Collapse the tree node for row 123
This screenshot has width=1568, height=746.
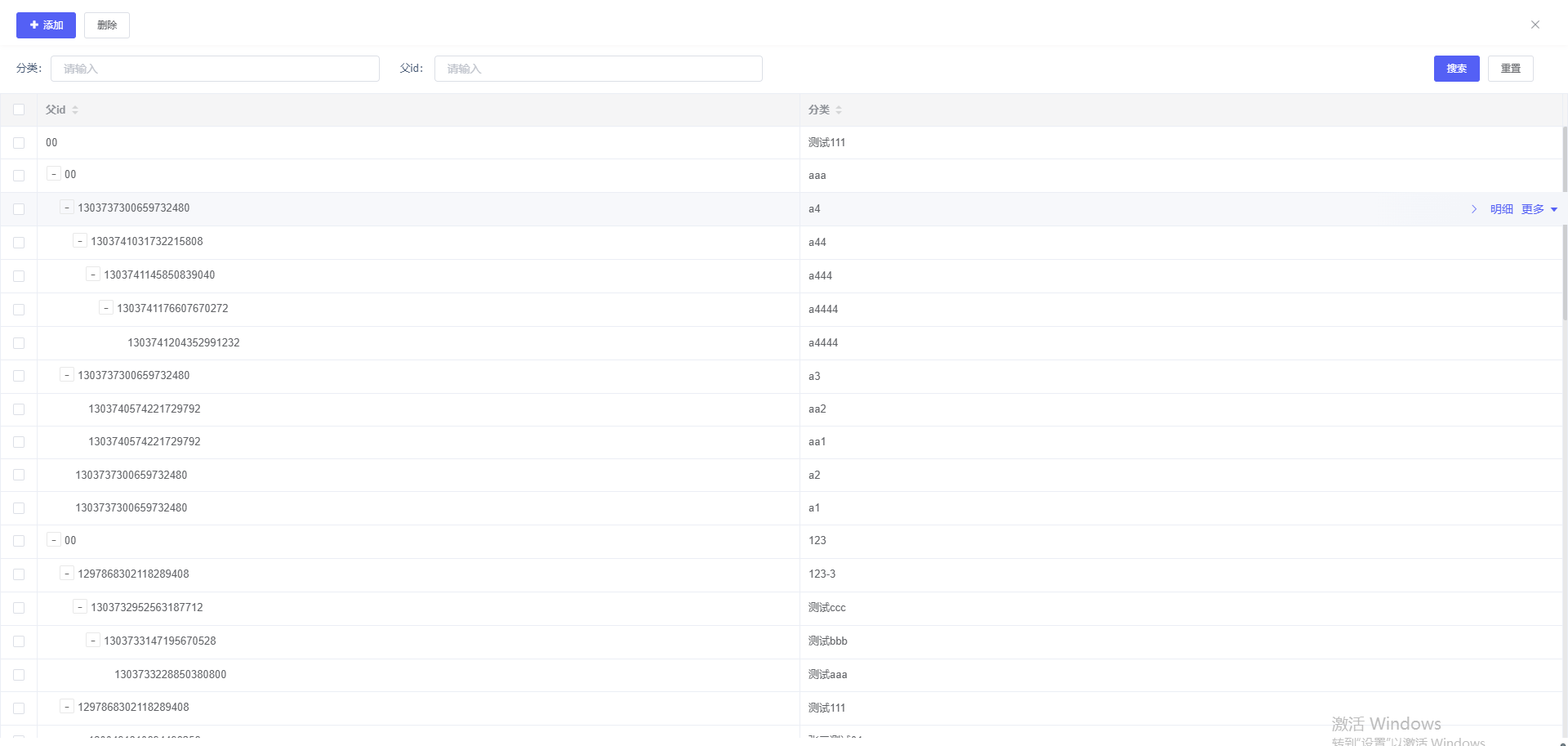pos(54,540)
